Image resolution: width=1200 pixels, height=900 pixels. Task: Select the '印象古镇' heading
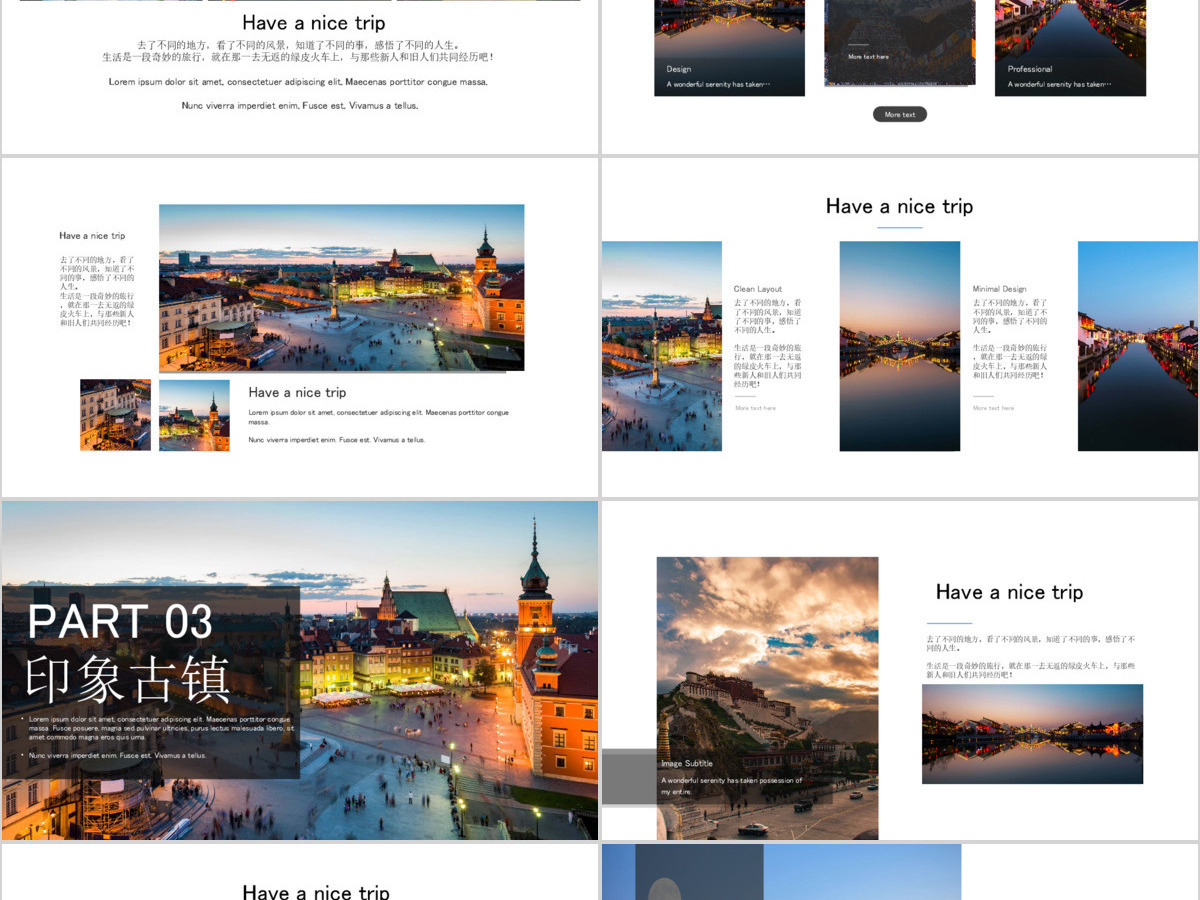click(128, 679)
